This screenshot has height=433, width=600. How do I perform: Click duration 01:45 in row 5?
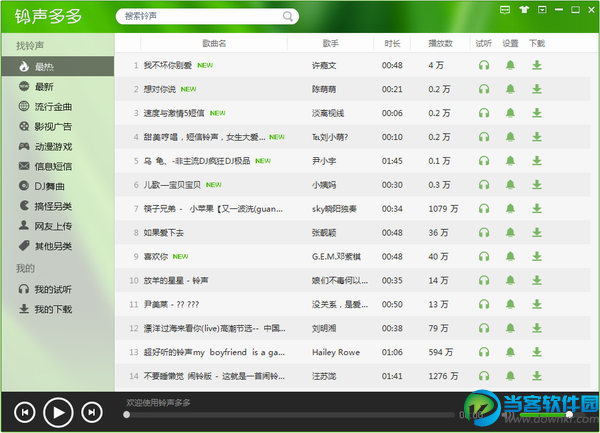point(392,161)
